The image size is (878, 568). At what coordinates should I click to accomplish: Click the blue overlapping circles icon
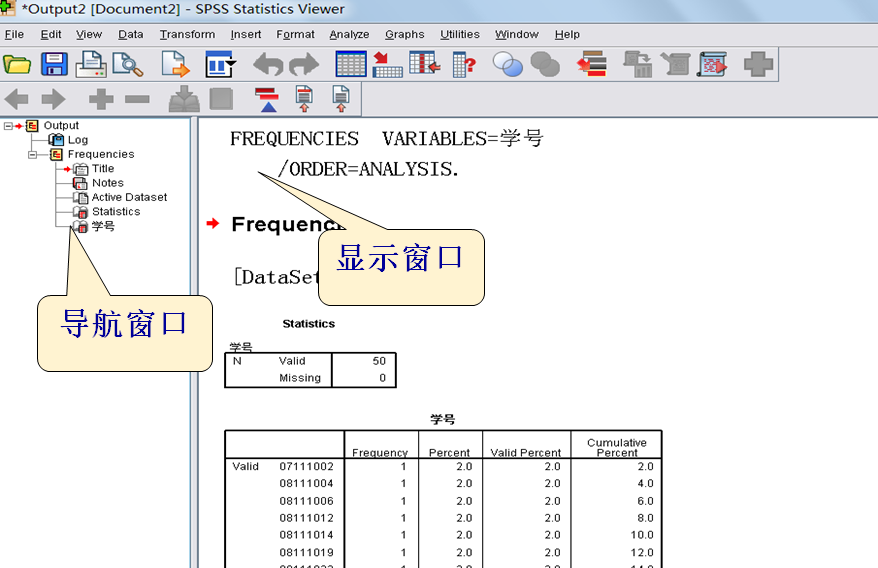point(507,64)
